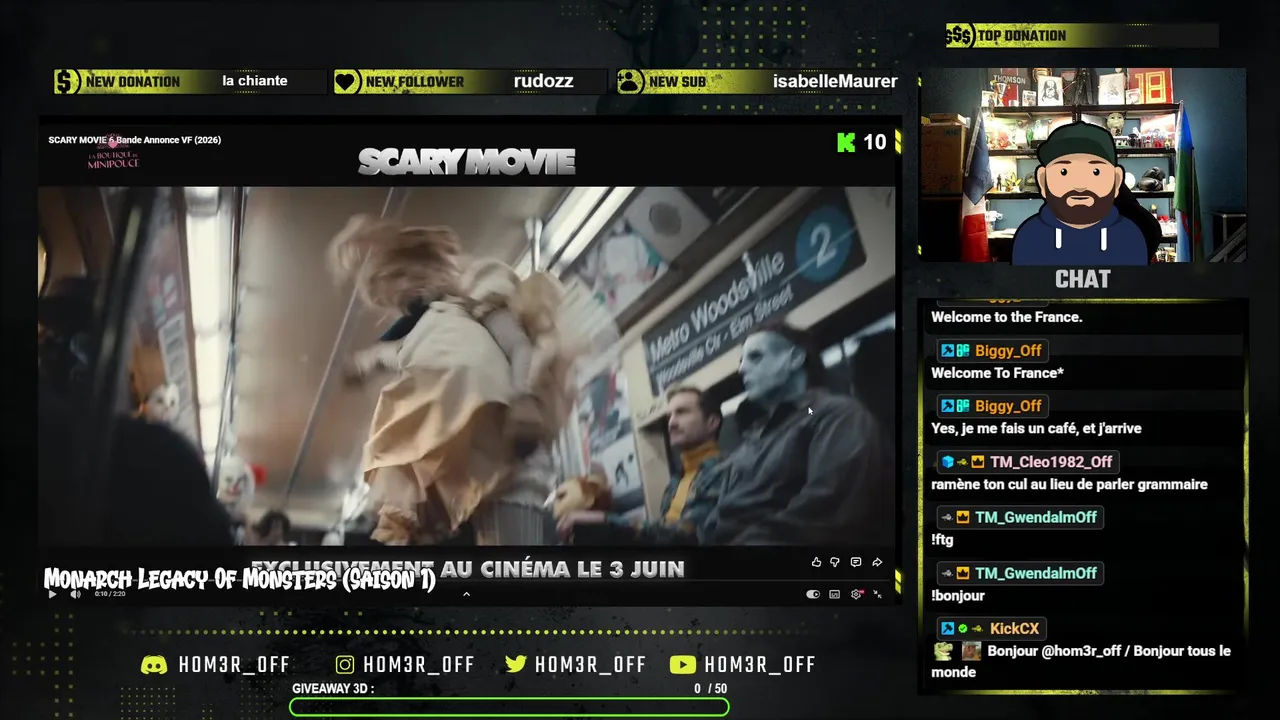Click the Instagram logo icon

[345, 665]
